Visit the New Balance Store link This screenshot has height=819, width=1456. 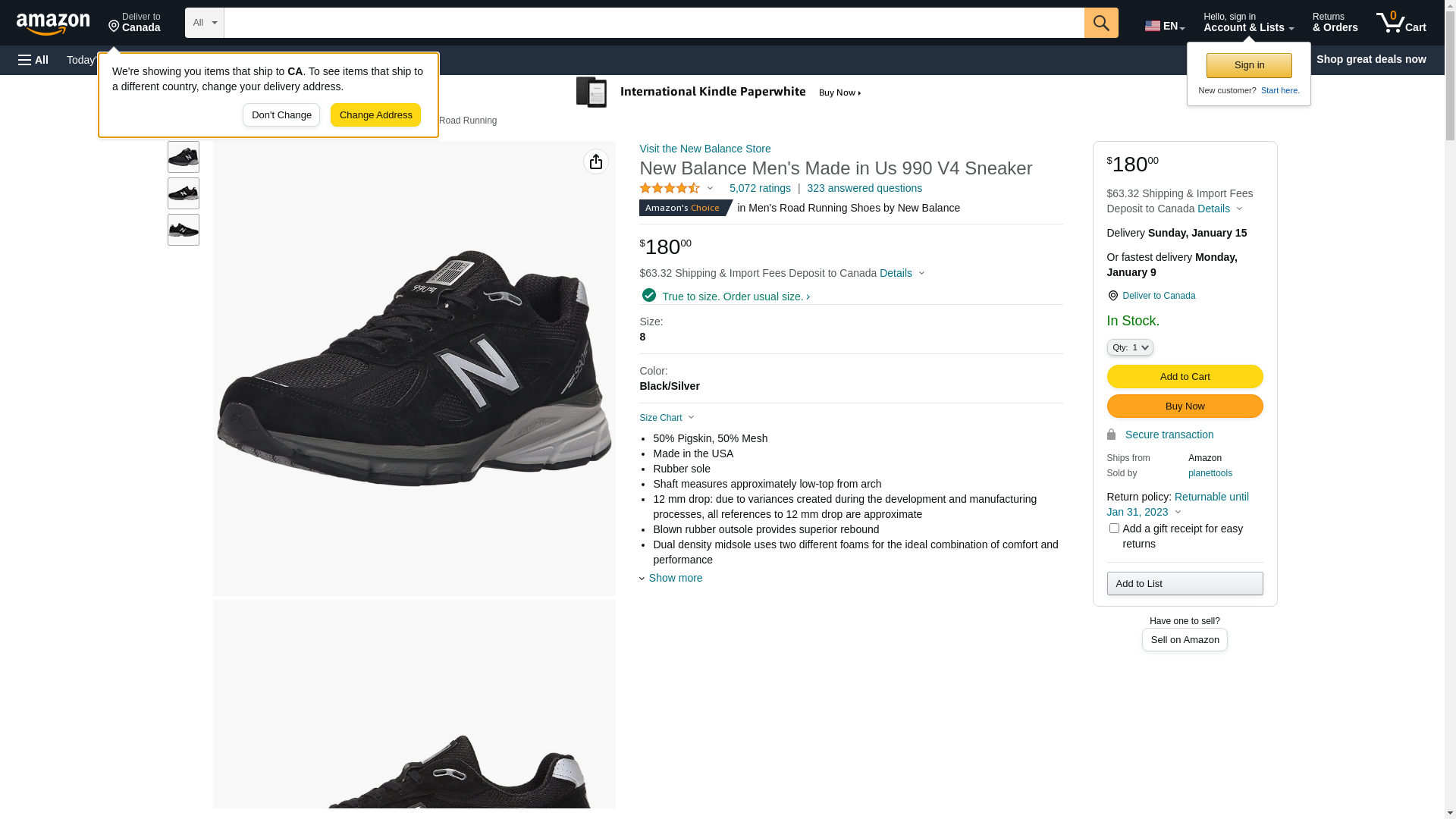[704, 149]
